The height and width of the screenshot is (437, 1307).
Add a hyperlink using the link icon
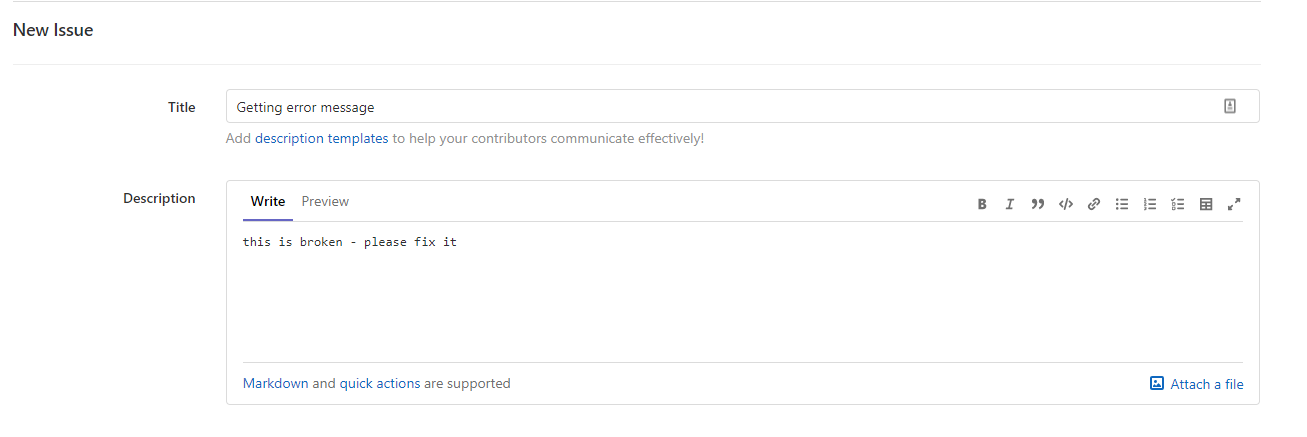pyautogui.click(x=1094, y=204)
